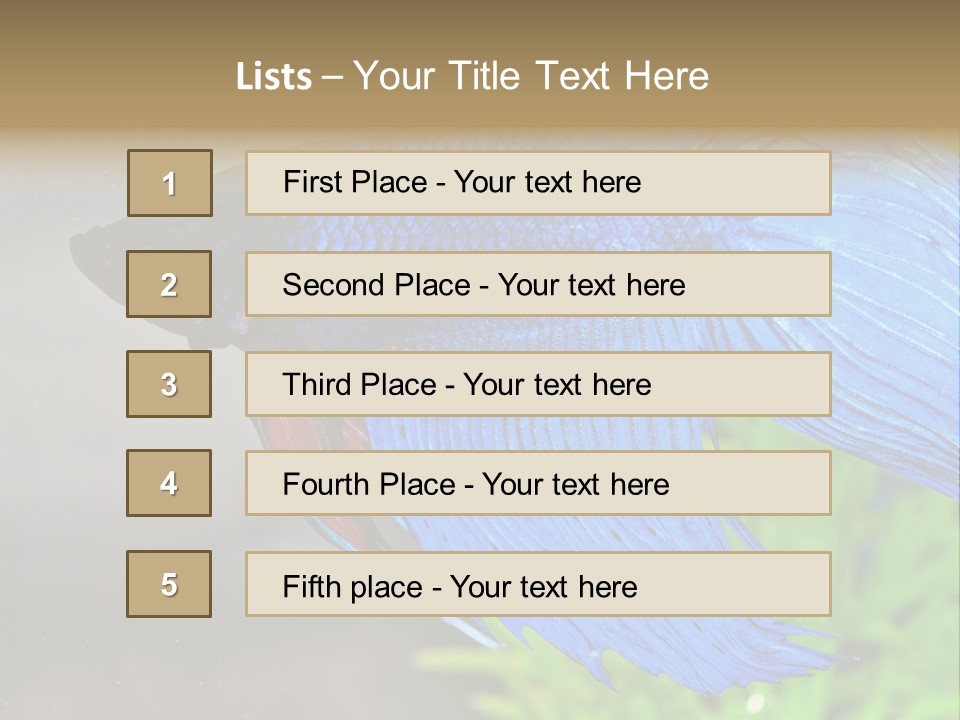
Task: Click the bold word Lists in title
Action: [x=273, y=77]
